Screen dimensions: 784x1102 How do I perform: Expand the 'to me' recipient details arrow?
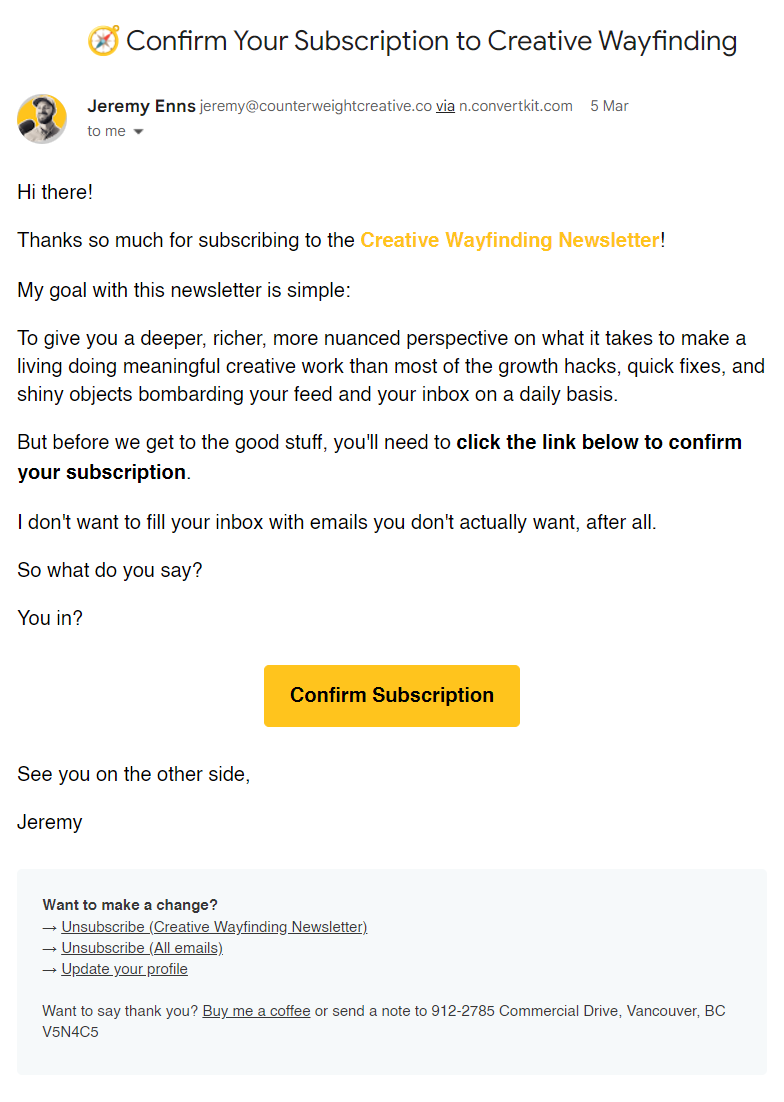point(138,131)
